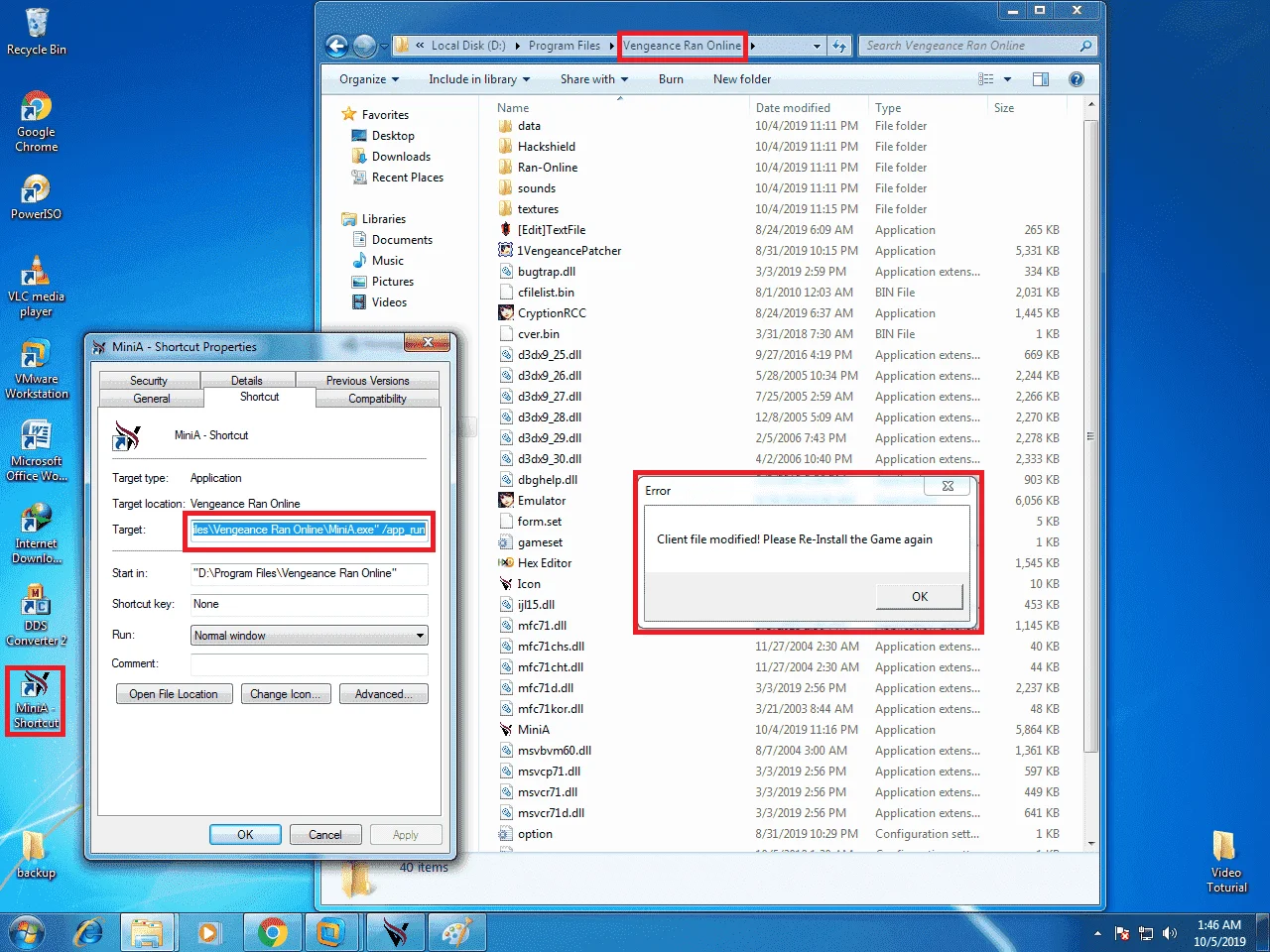
Task: Expand path arrow after Vengeance Ran Online
Action: (x=753, y=46)
